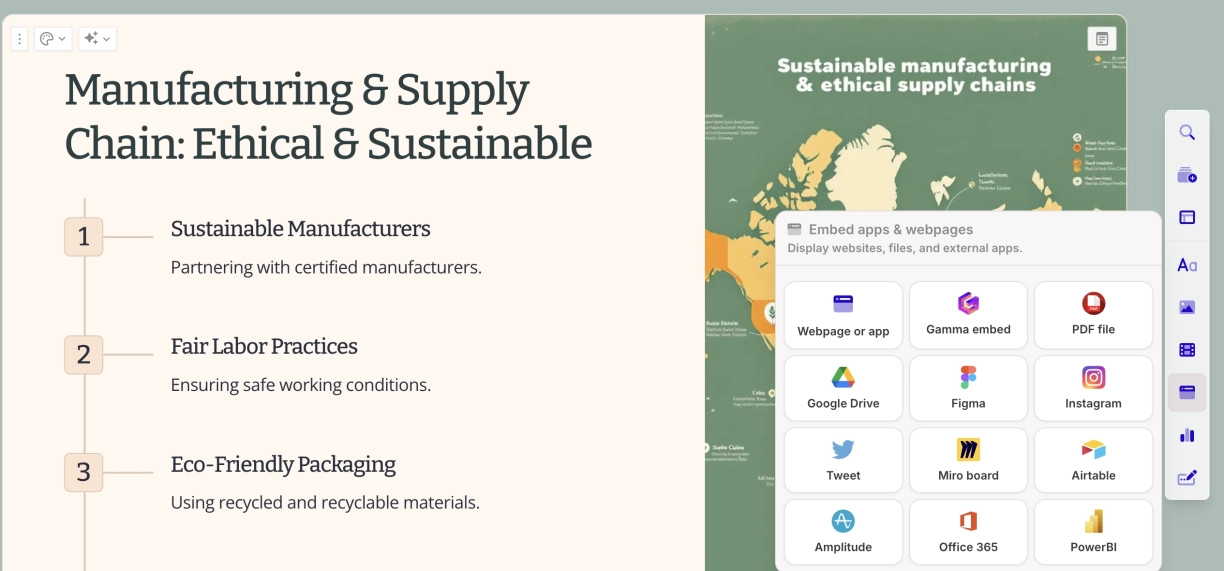Choose the Miro board embed option

pos(968,460)
